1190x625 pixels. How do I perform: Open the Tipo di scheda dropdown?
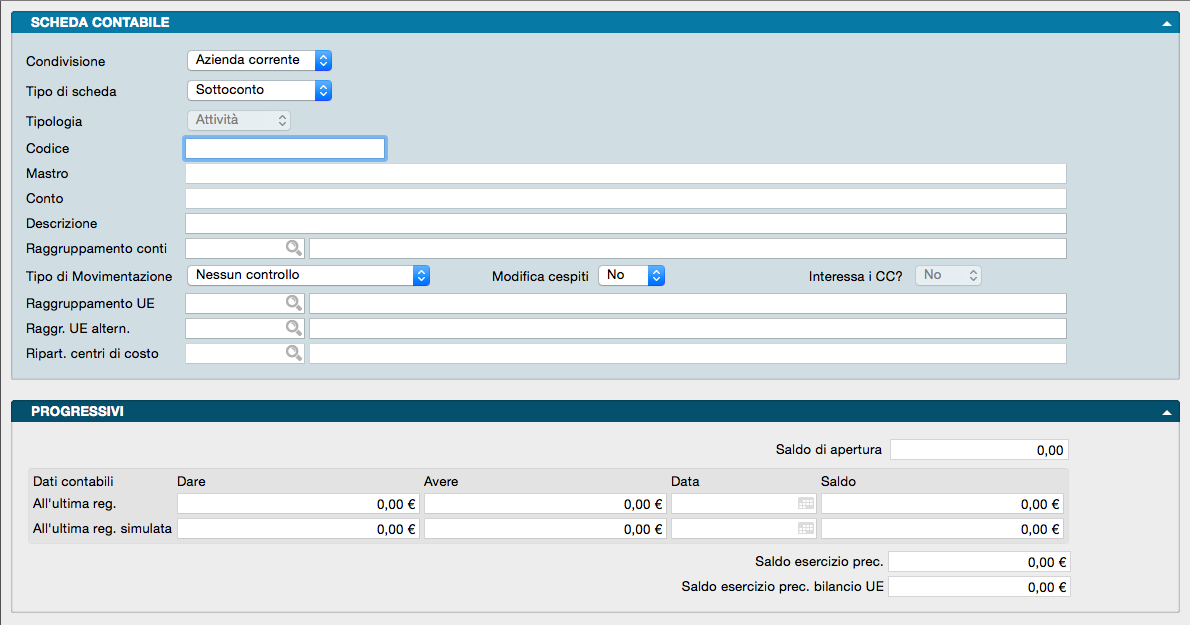259,90
